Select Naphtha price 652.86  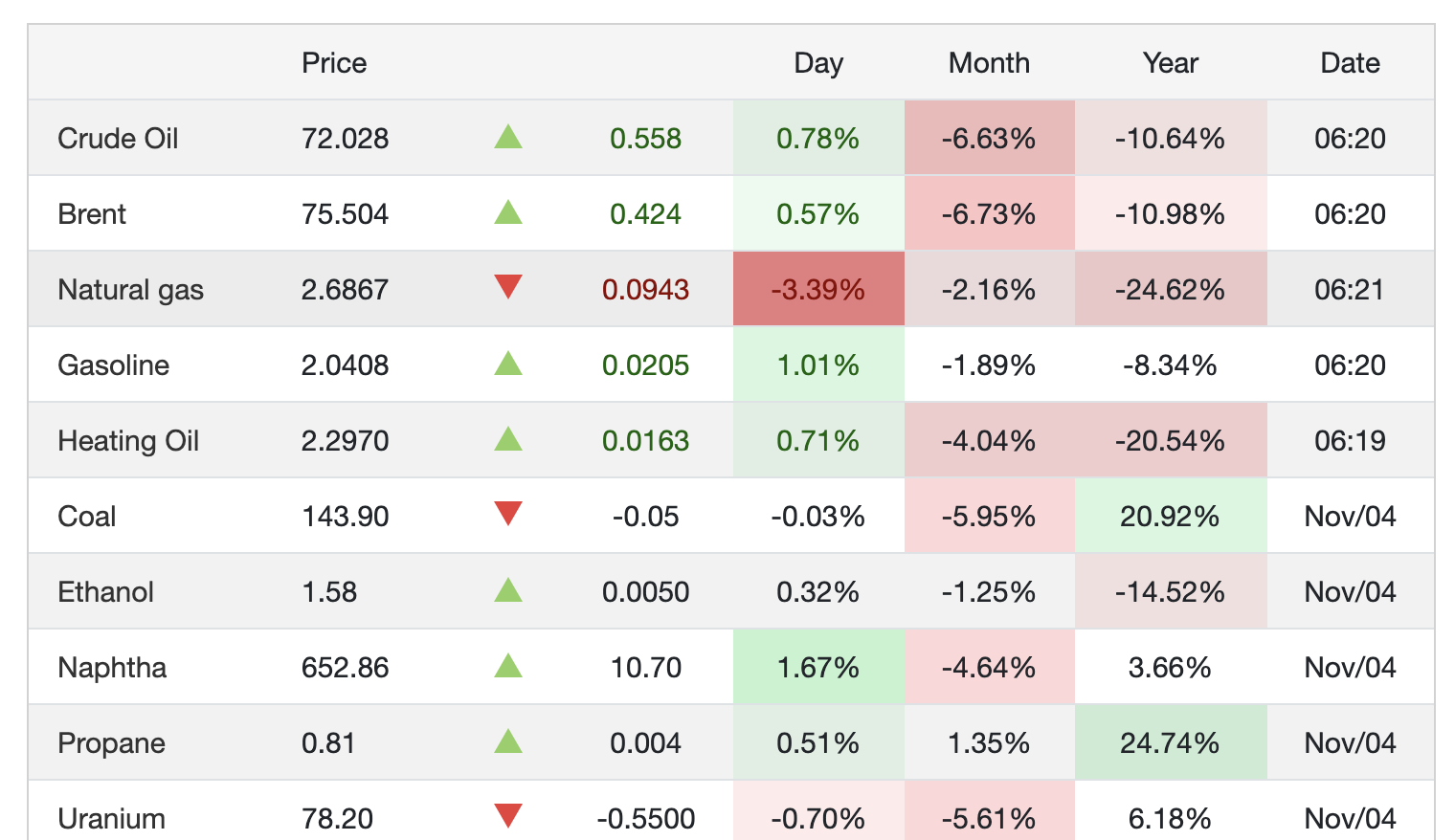coord(345,668)
